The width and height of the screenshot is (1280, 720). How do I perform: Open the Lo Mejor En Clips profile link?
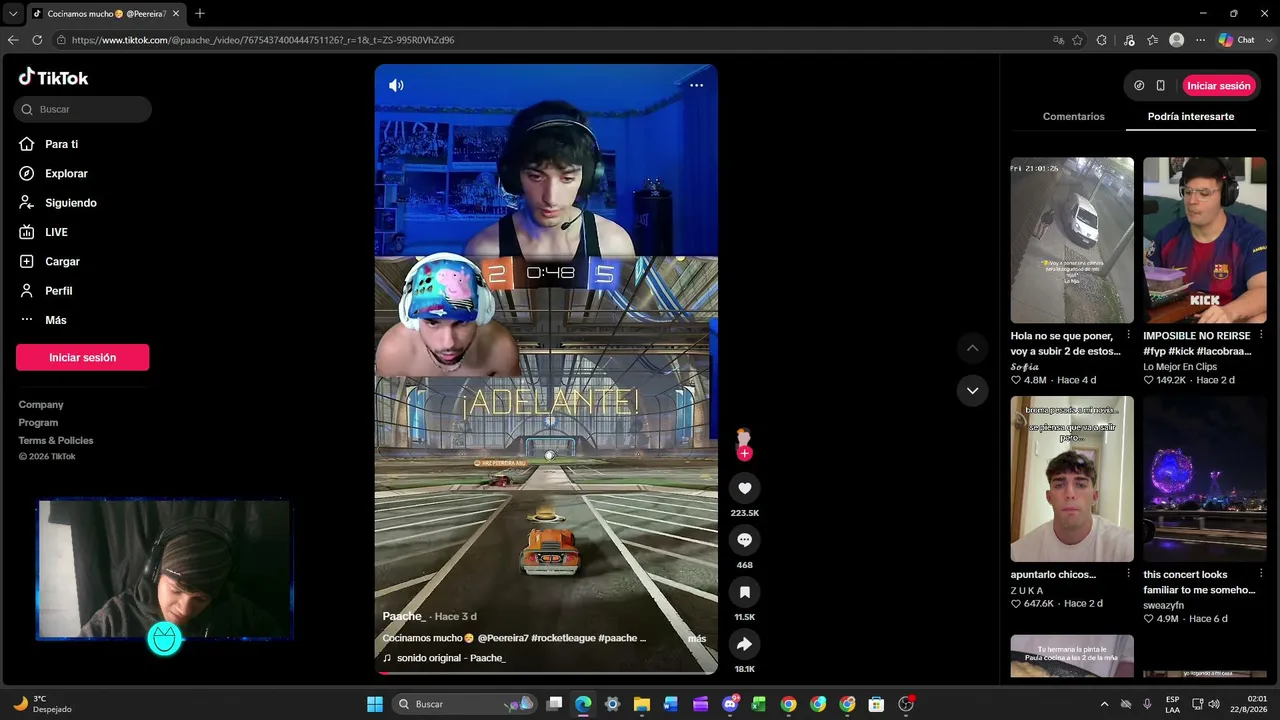click(x=1180, y=367)
